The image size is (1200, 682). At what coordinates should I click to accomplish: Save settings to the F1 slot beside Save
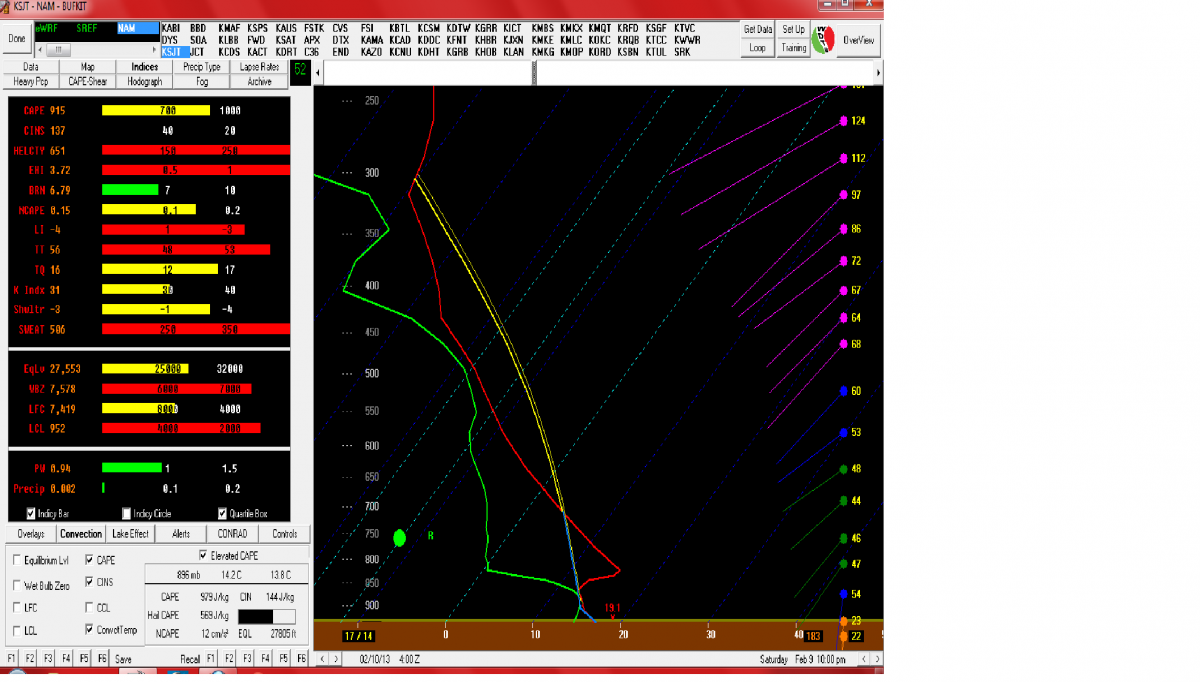tap(11, 659)
